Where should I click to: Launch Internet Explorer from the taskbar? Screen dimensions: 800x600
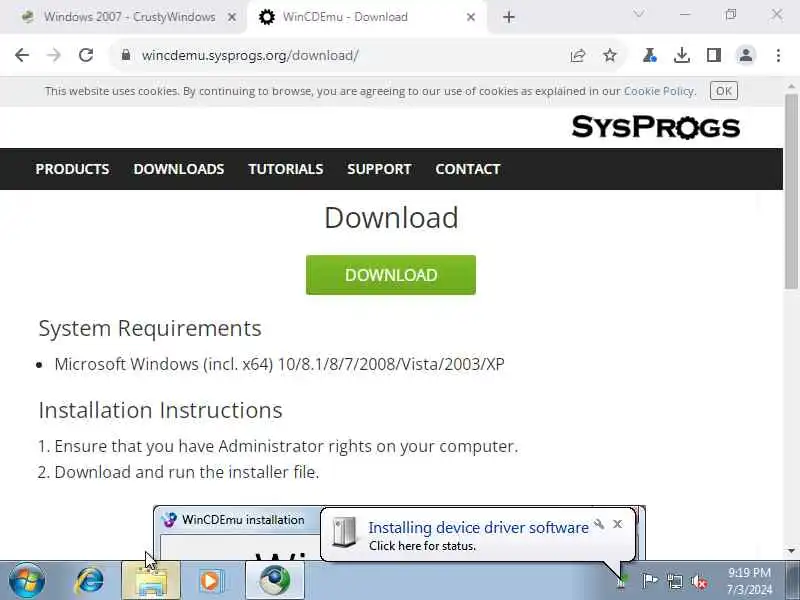point(90,580)
